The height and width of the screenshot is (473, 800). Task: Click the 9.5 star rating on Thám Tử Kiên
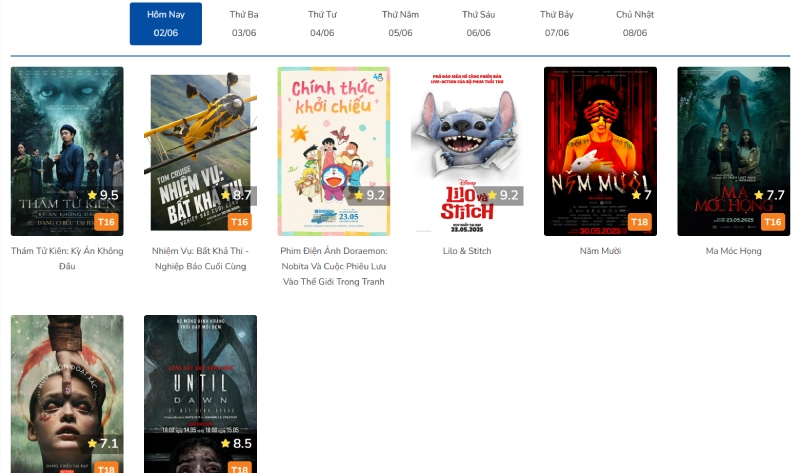click(x=103, y=195)
